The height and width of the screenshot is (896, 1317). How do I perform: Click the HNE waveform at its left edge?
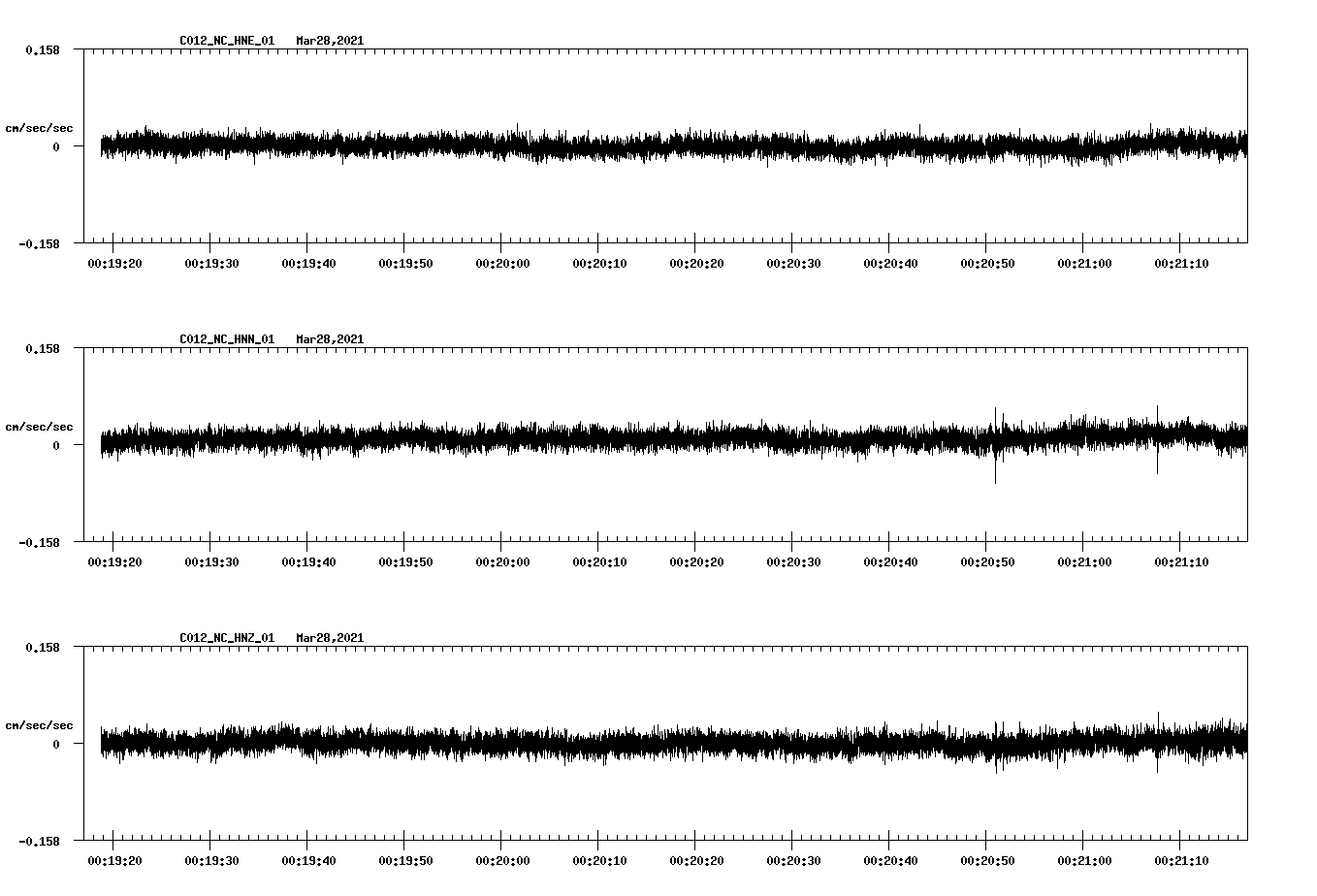(102, 145)
